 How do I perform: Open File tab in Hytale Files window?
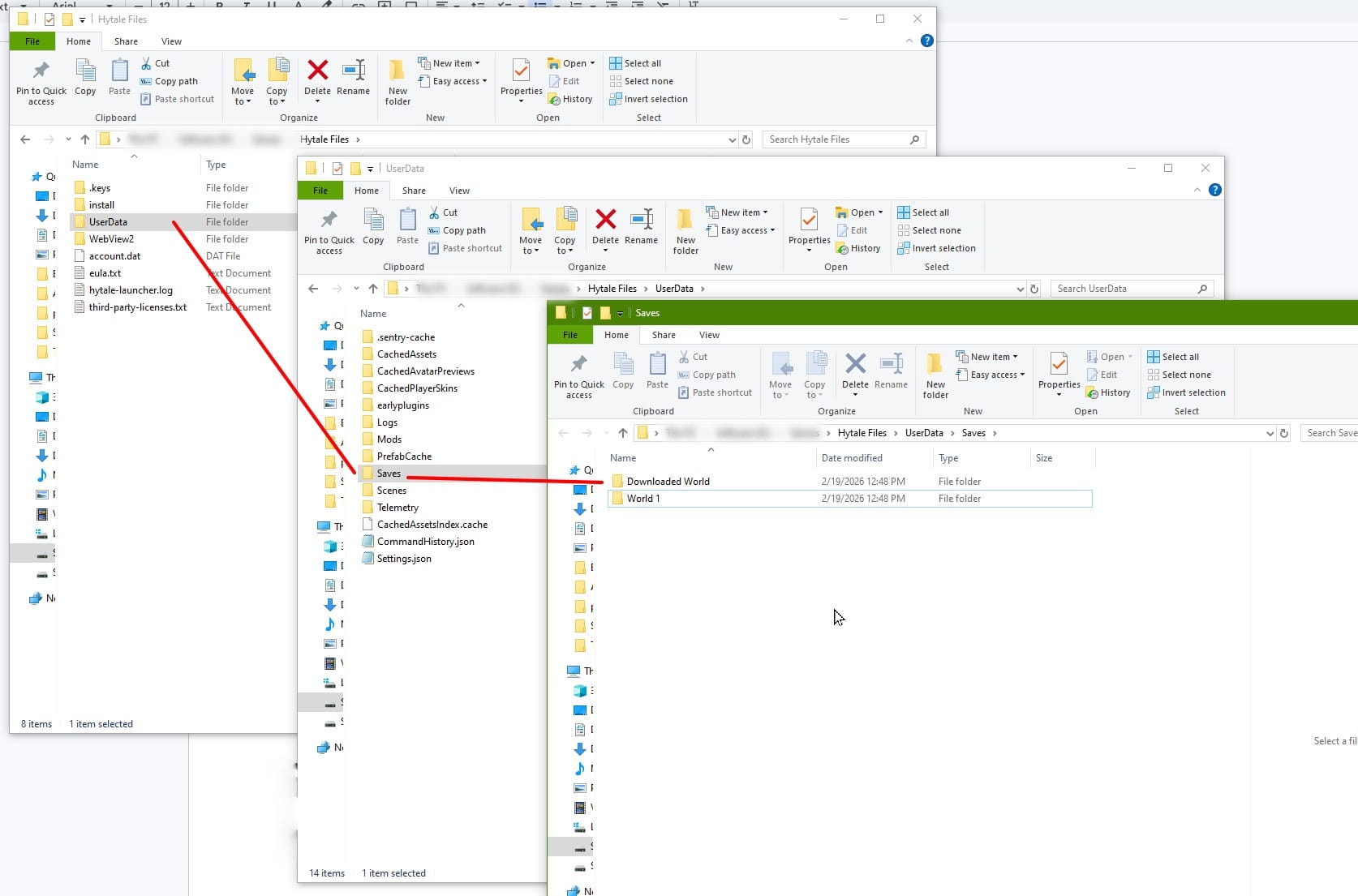(32, 41)
